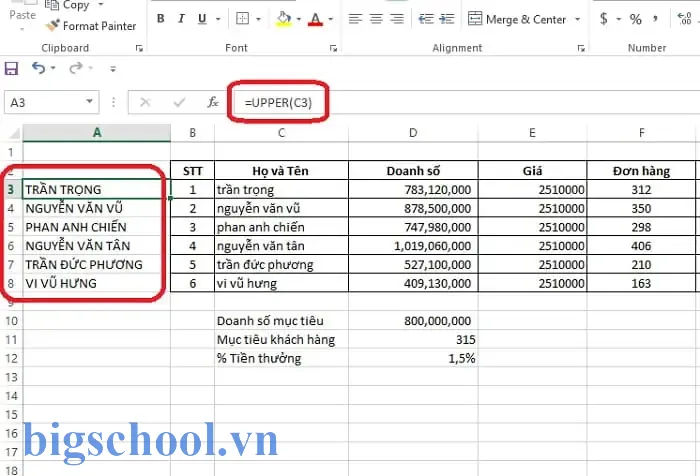This screenshot has height=476, width=700.
Task: Select cell TRẦN TRỌNG
Action: coord(97,189)
